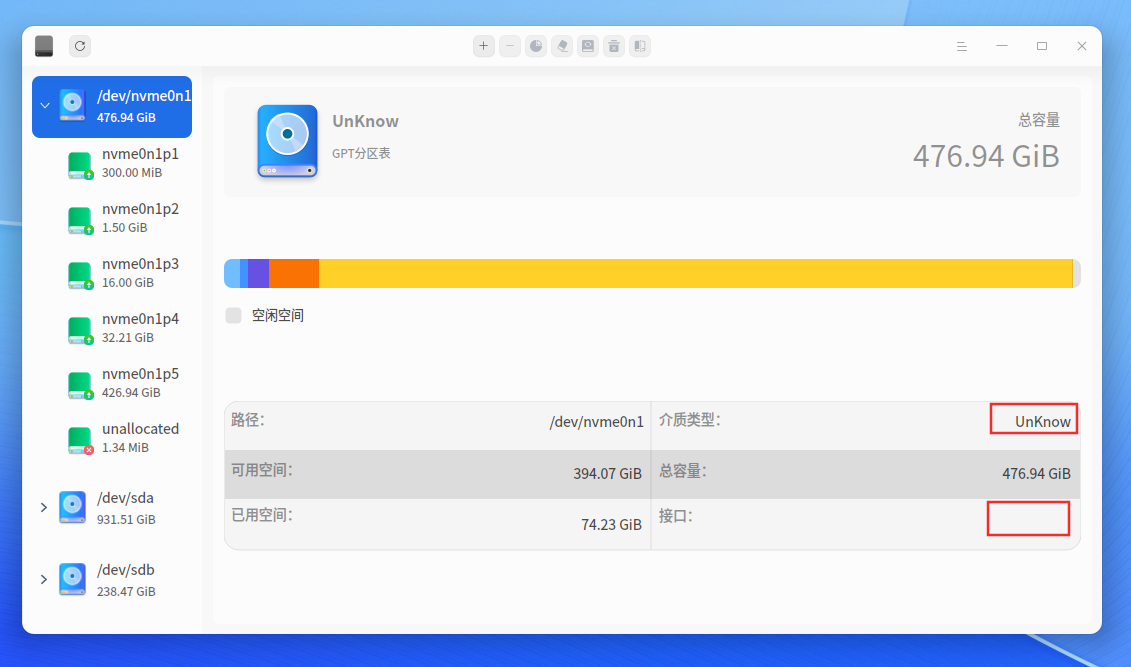1131x667 pixels.
Task: Click the nvme0n1p2 green partition icon
Action: (x=80, y=220)
